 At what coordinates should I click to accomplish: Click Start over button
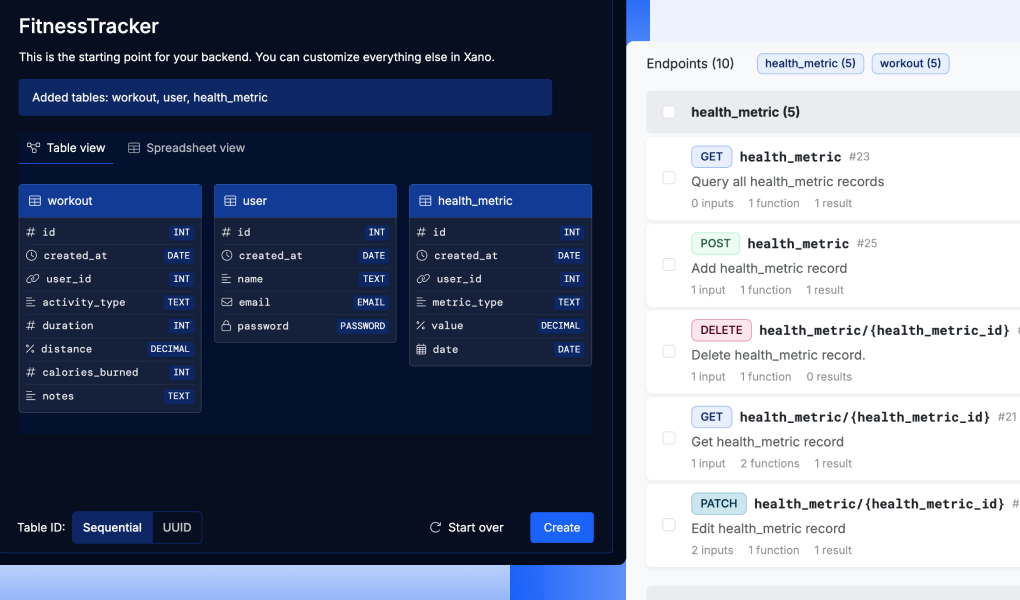pos(466,527)
